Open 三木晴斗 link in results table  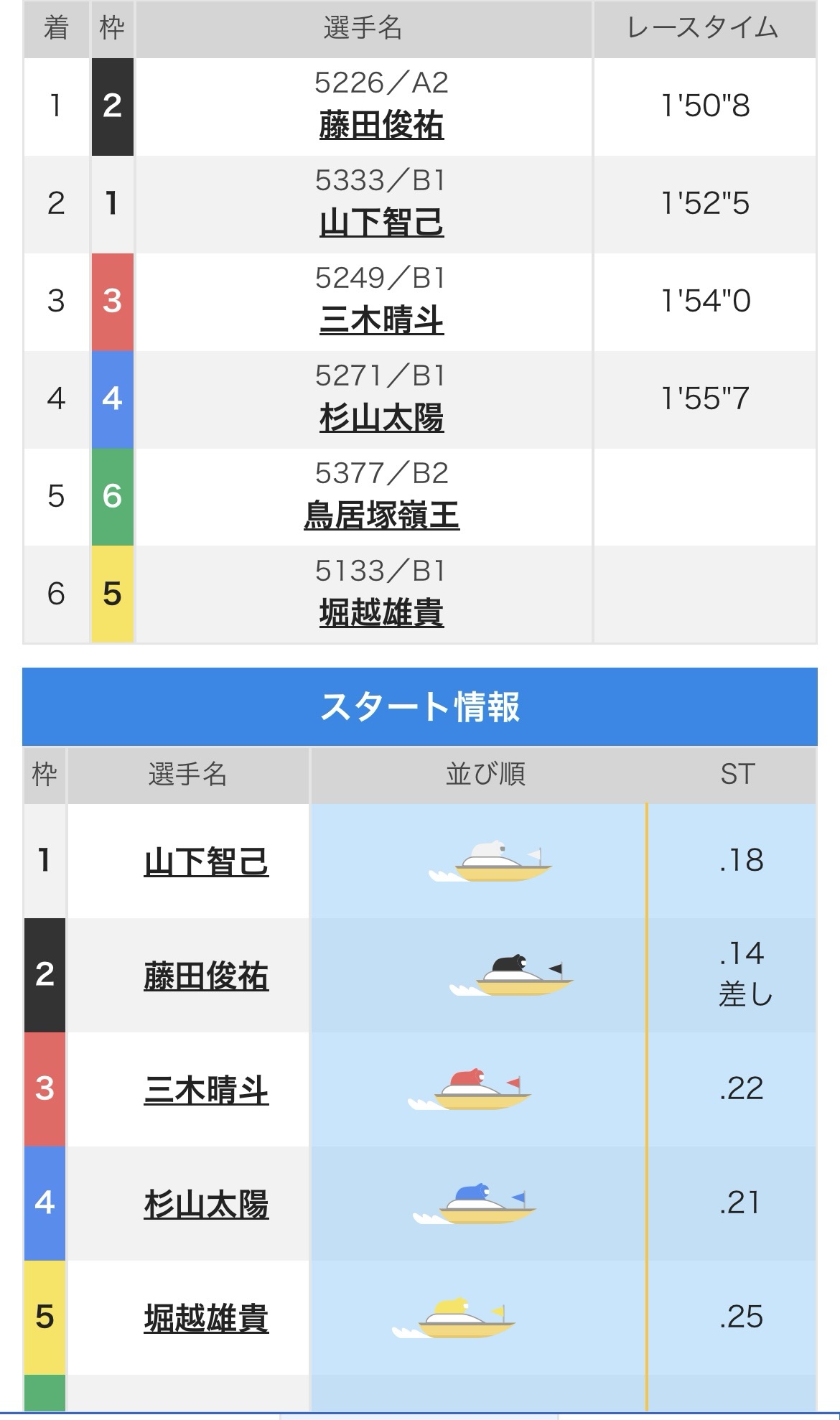381,321
